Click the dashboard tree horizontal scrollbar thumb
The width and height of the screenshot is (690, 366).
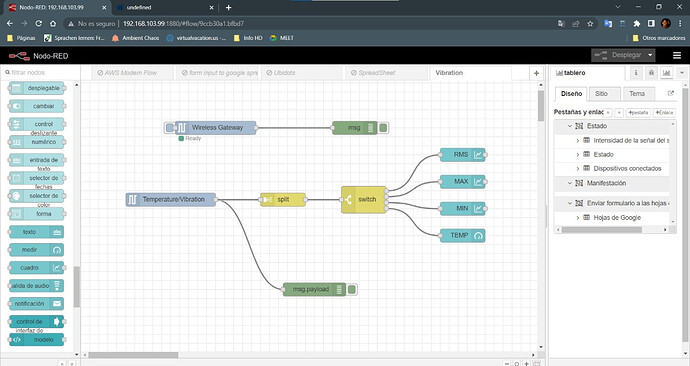coord(602,230)
